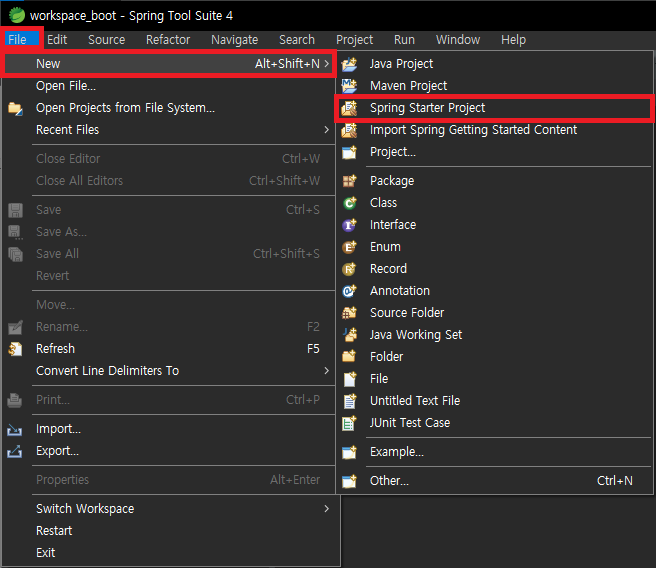
Task: Open the Project menu
Action: pos(354,40)
